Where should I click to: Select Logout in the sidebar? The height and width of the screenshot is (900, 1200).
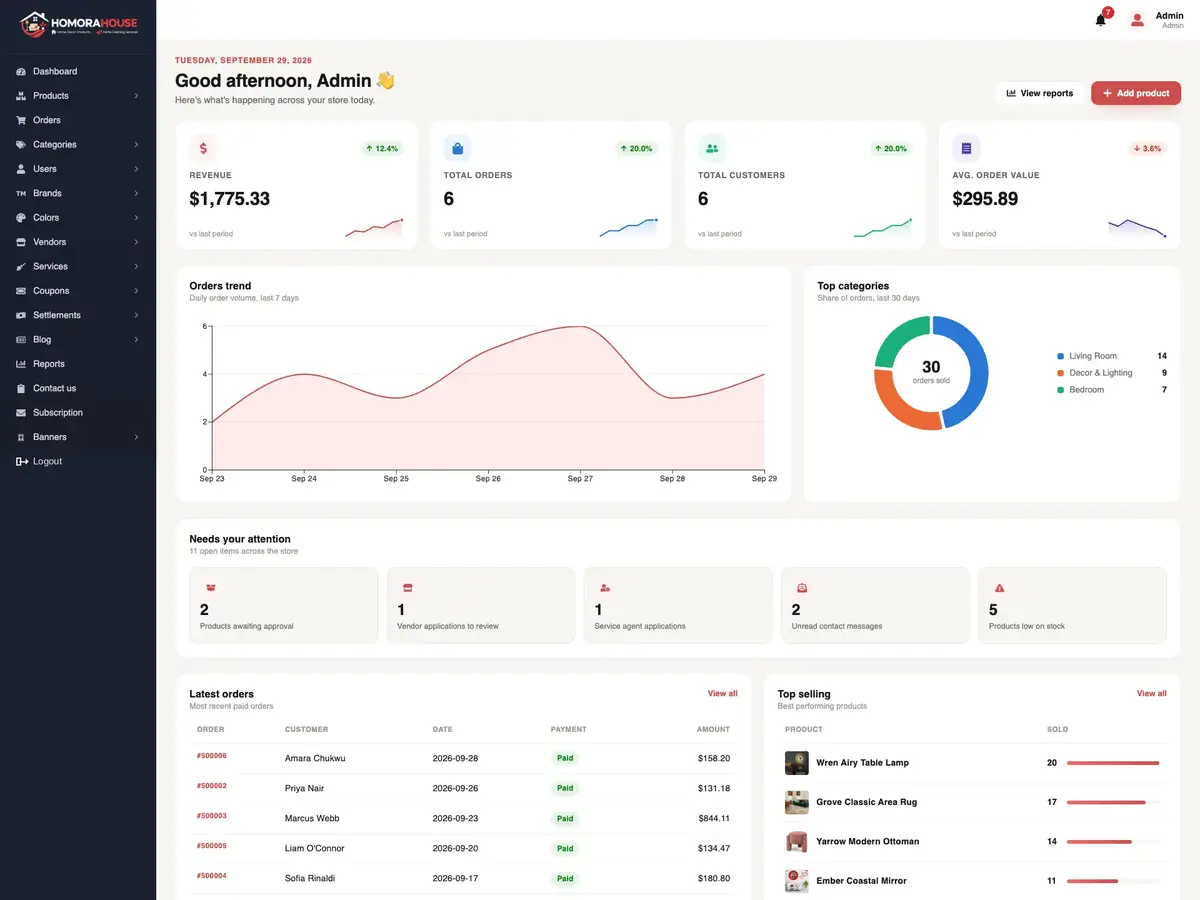click(78, 461)
